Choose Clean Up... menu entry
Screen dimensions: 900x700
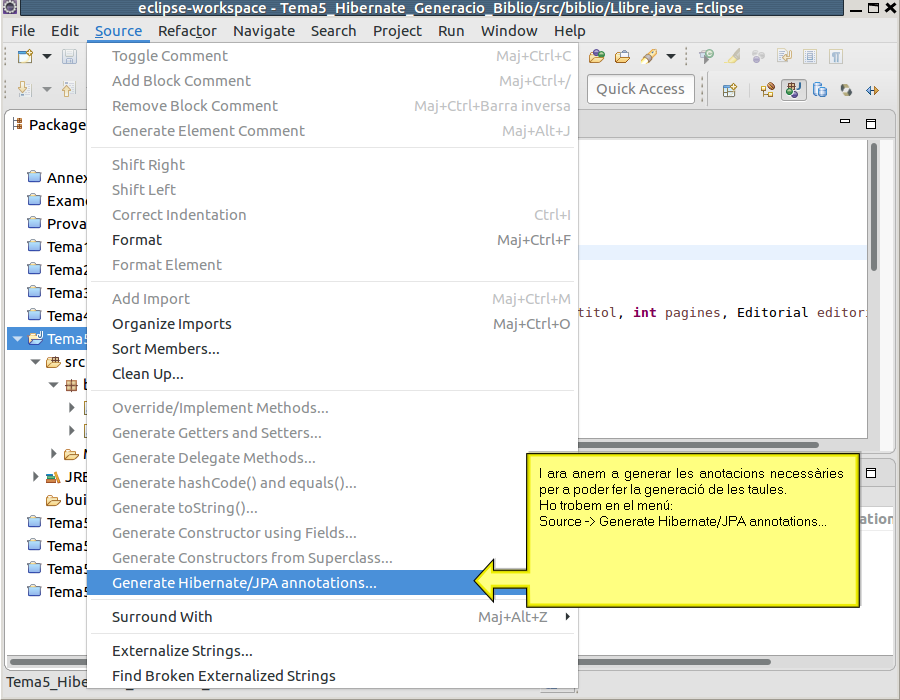tap(333, 374)
